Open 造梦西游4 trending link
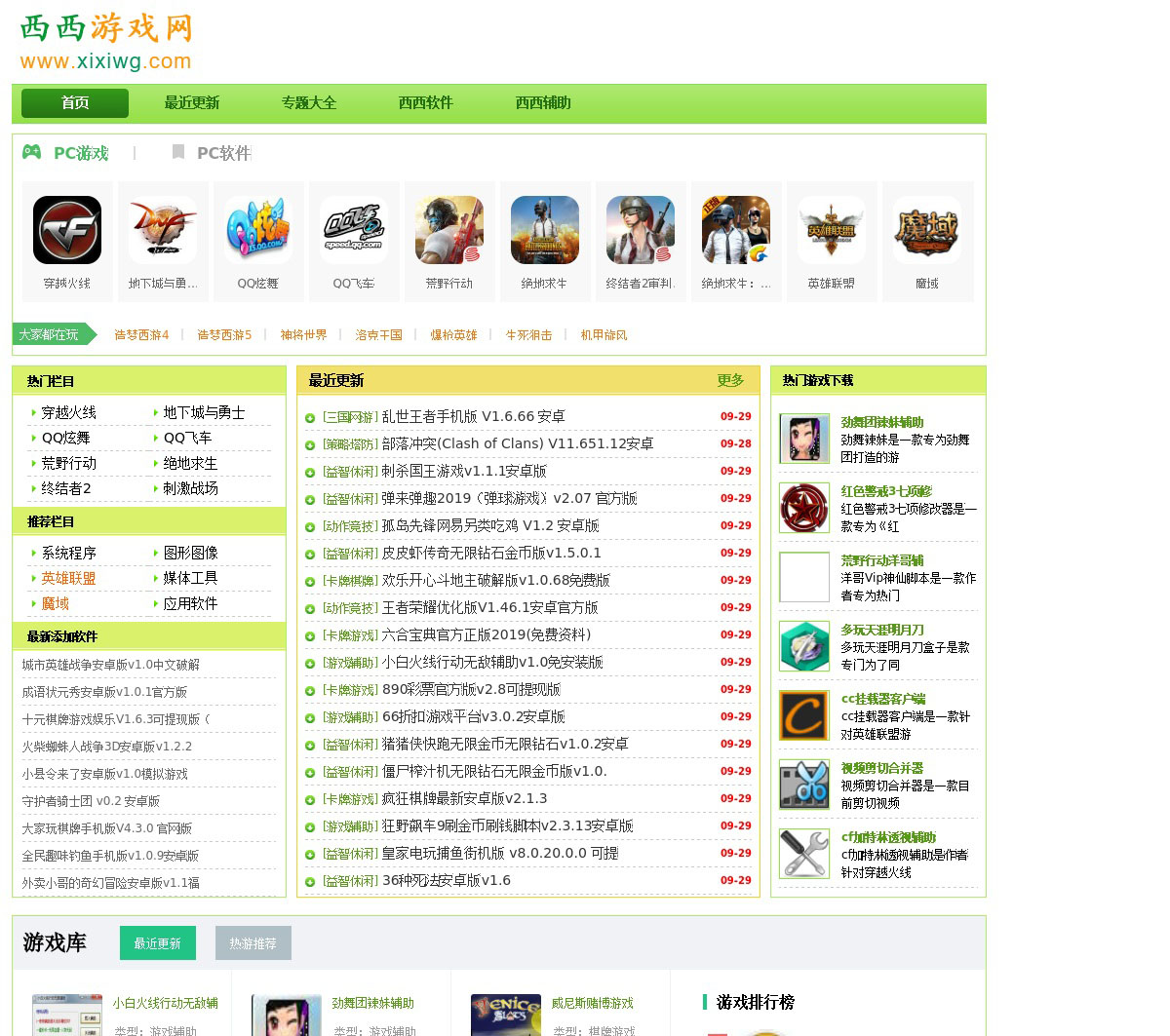Screen dimensions: 1170x1036 [x=141, y=334]
